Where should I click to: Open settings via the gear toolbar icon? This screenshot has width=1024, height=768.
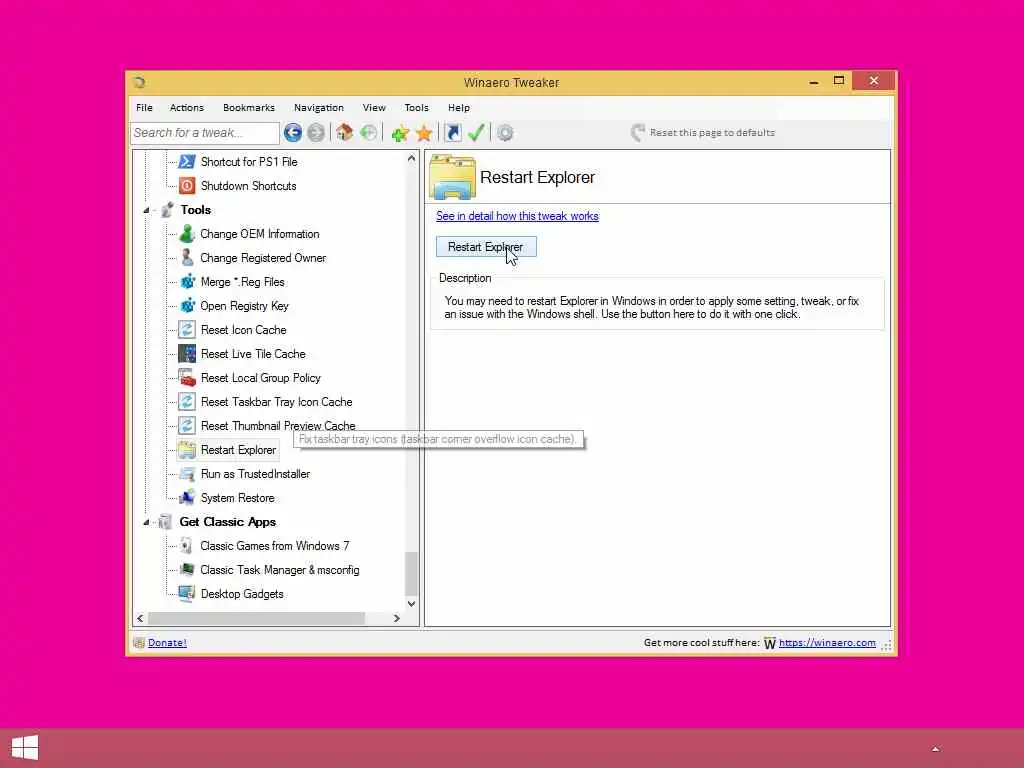click(505, 133)
